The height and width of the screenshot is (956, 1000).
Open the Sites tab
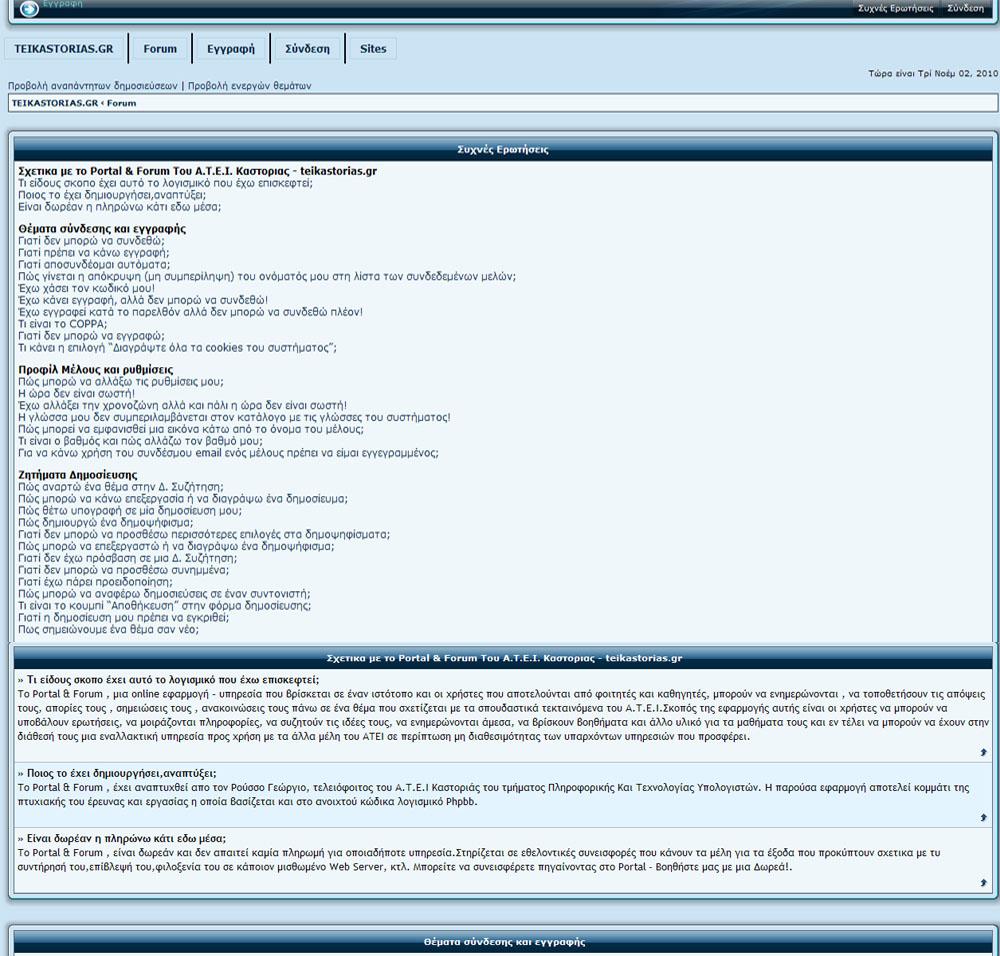[373, 48]
